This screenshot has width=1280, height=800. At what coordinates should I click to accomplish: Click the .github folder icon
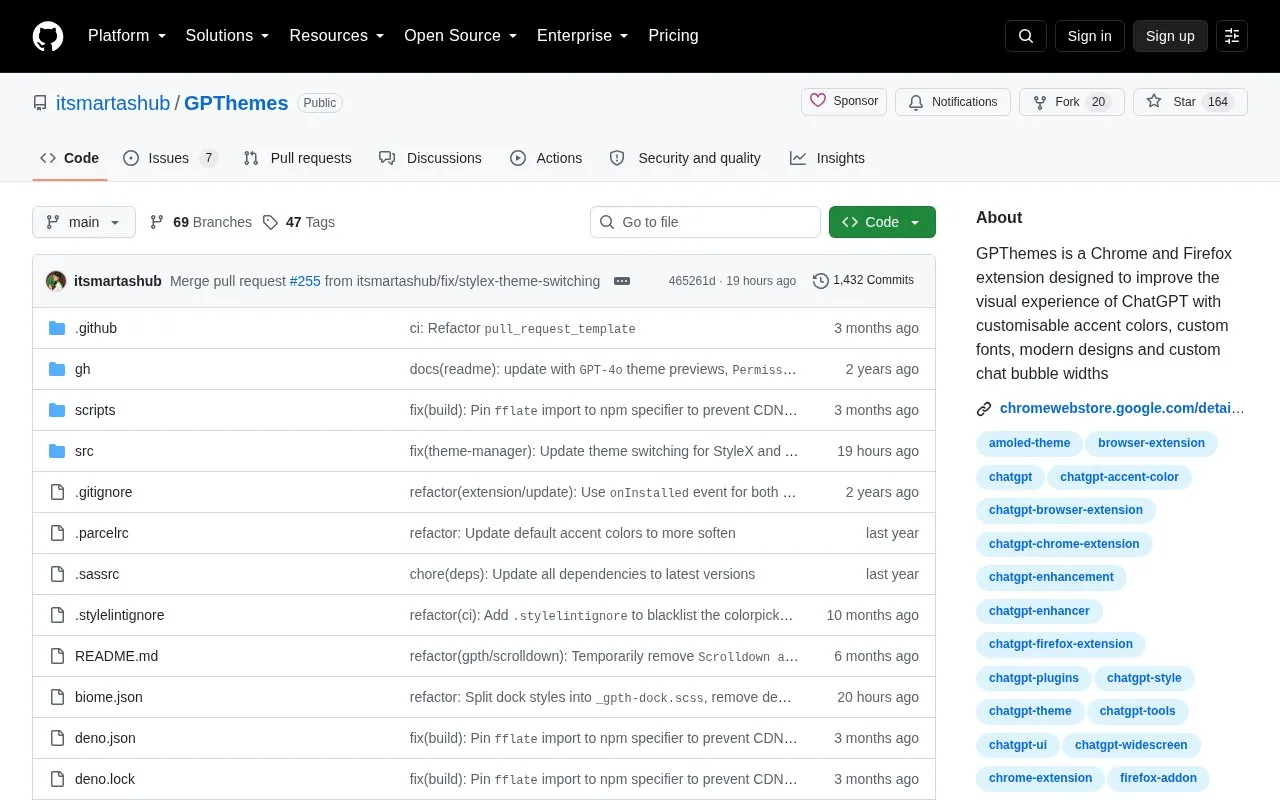57,328
